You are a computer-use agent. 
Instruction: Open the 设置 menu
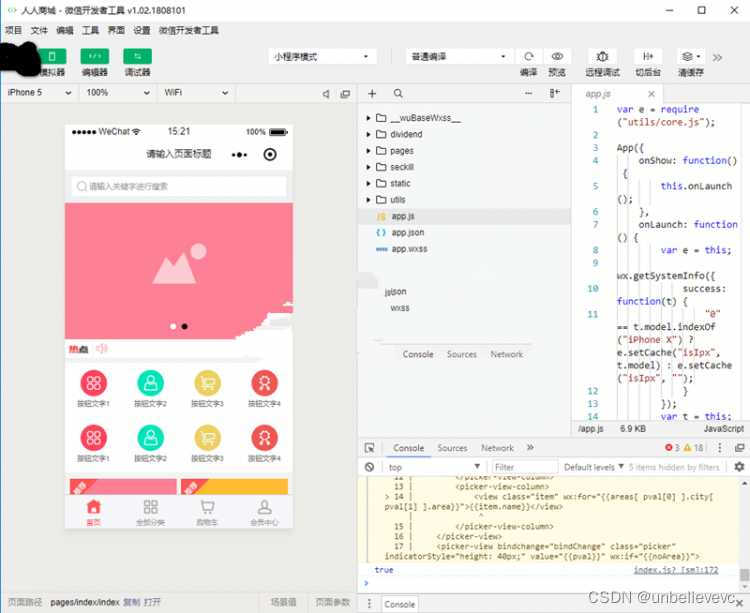142,30
